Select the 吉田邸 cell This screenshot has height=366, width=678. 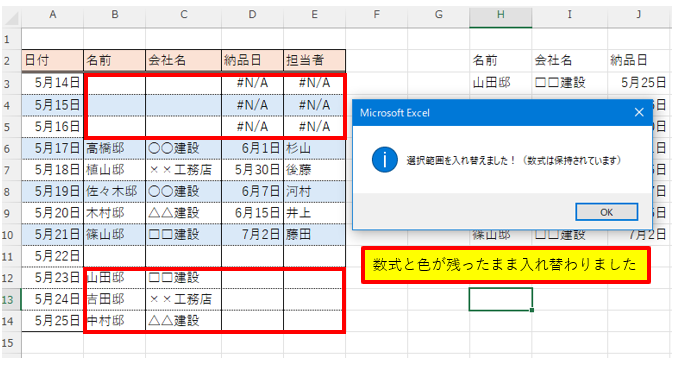pos(115,299)
